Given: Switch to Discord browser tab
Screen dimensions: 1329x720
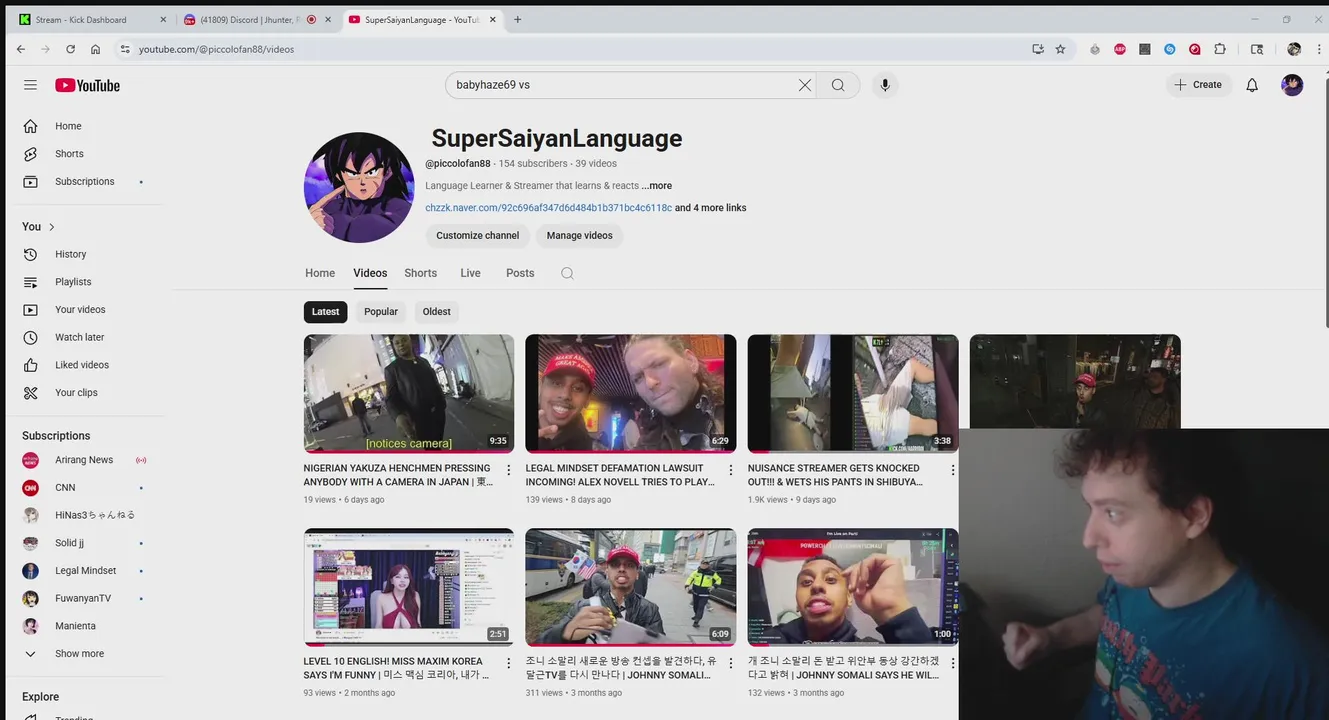Looking at the screenshot, I should [258, 19].
